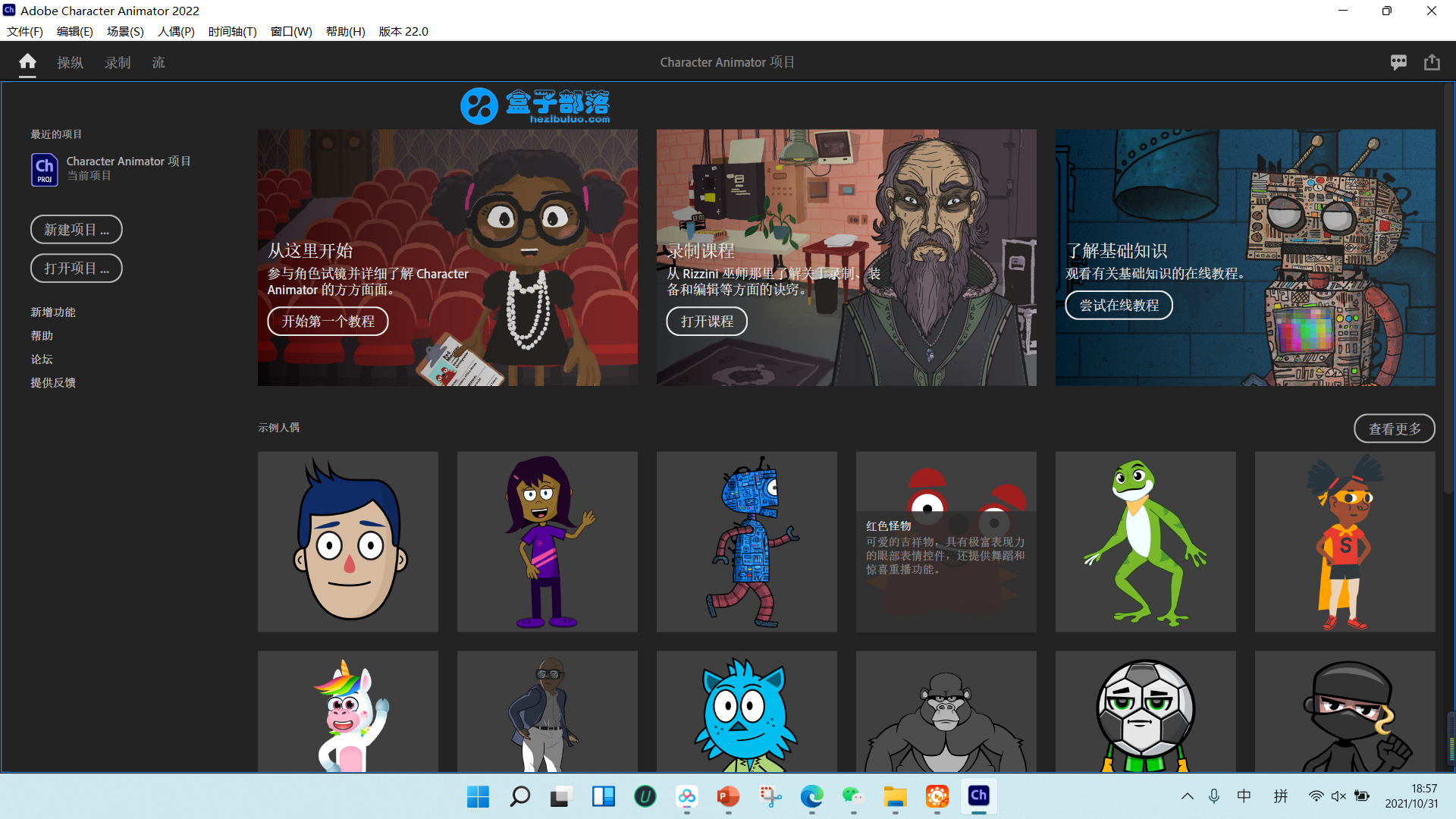Click 尝试在线教程 button
The image size is (1456, 819).
(x=1119, y=305)
